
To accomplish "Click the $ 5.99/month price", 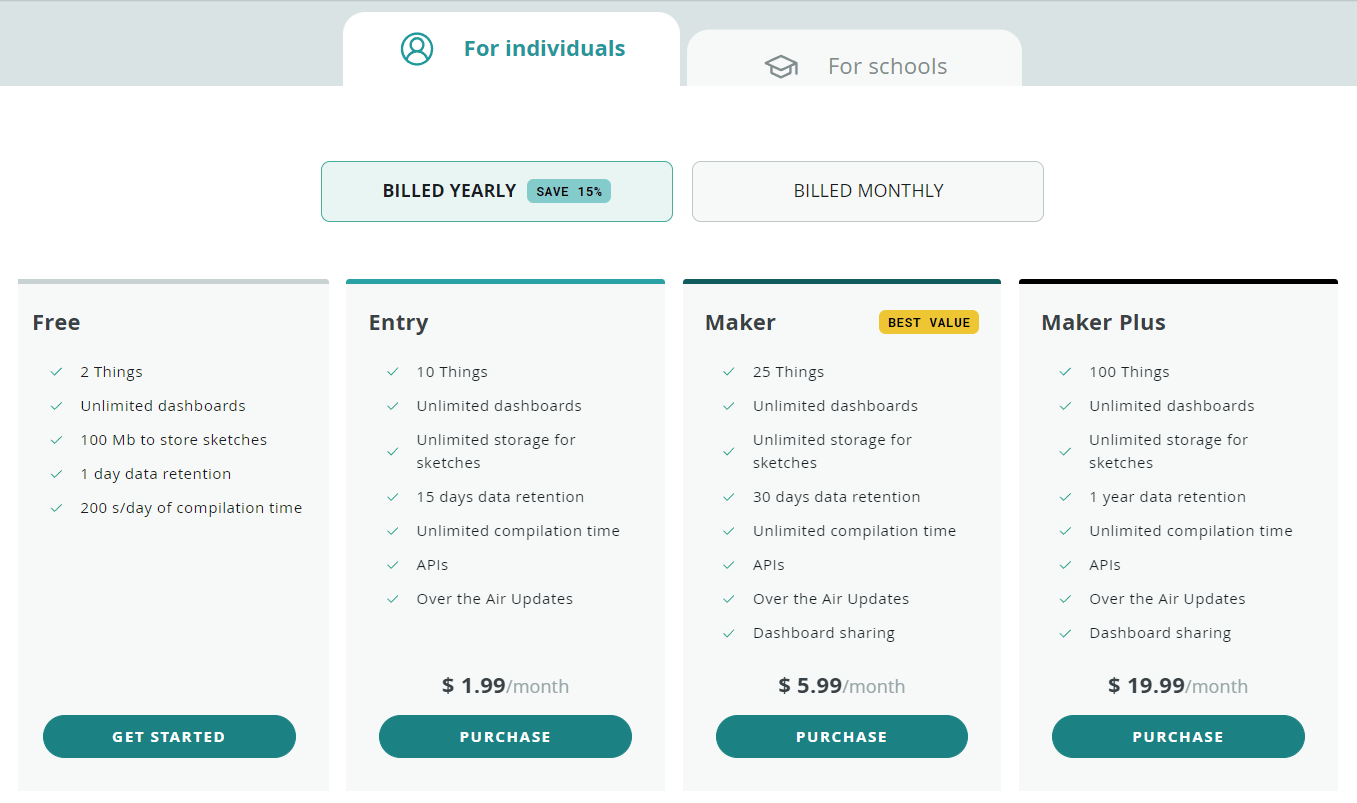I will [x=842, y=686].
